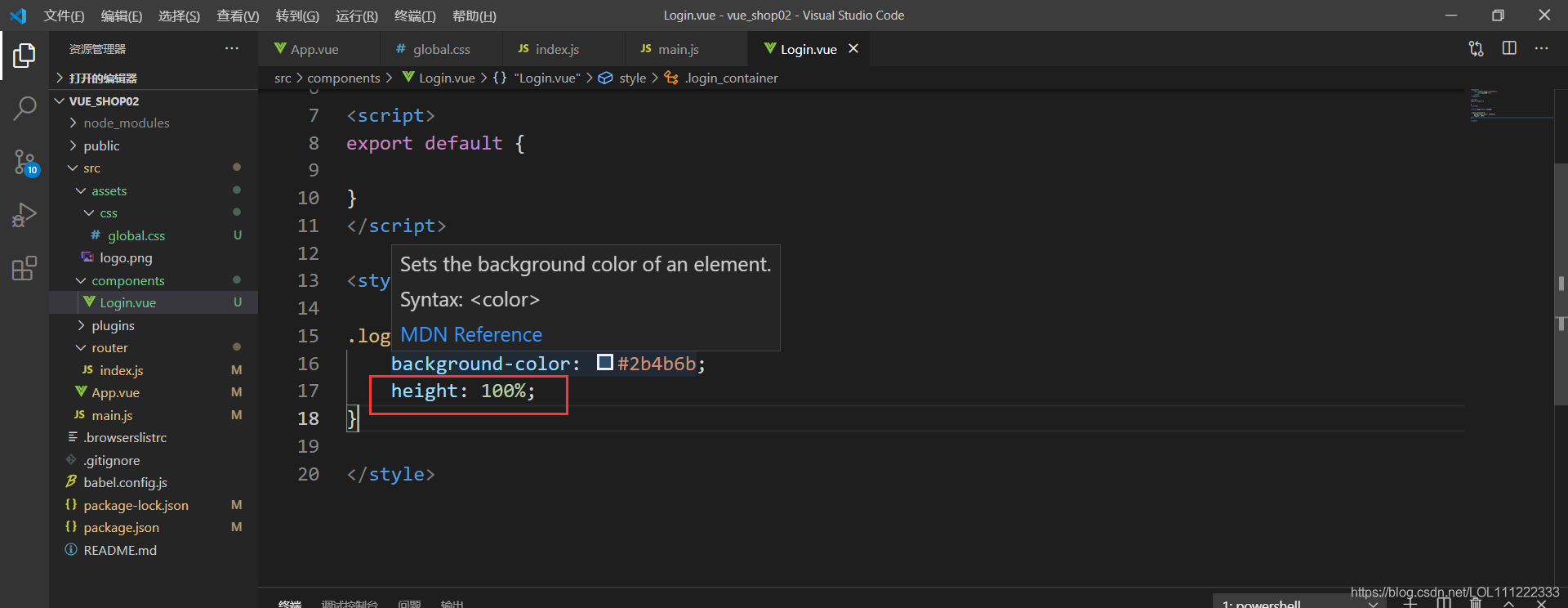Open package-lock.json in explorer
This screenshot has width=1568, height=608.
click(x=154, y=505)
